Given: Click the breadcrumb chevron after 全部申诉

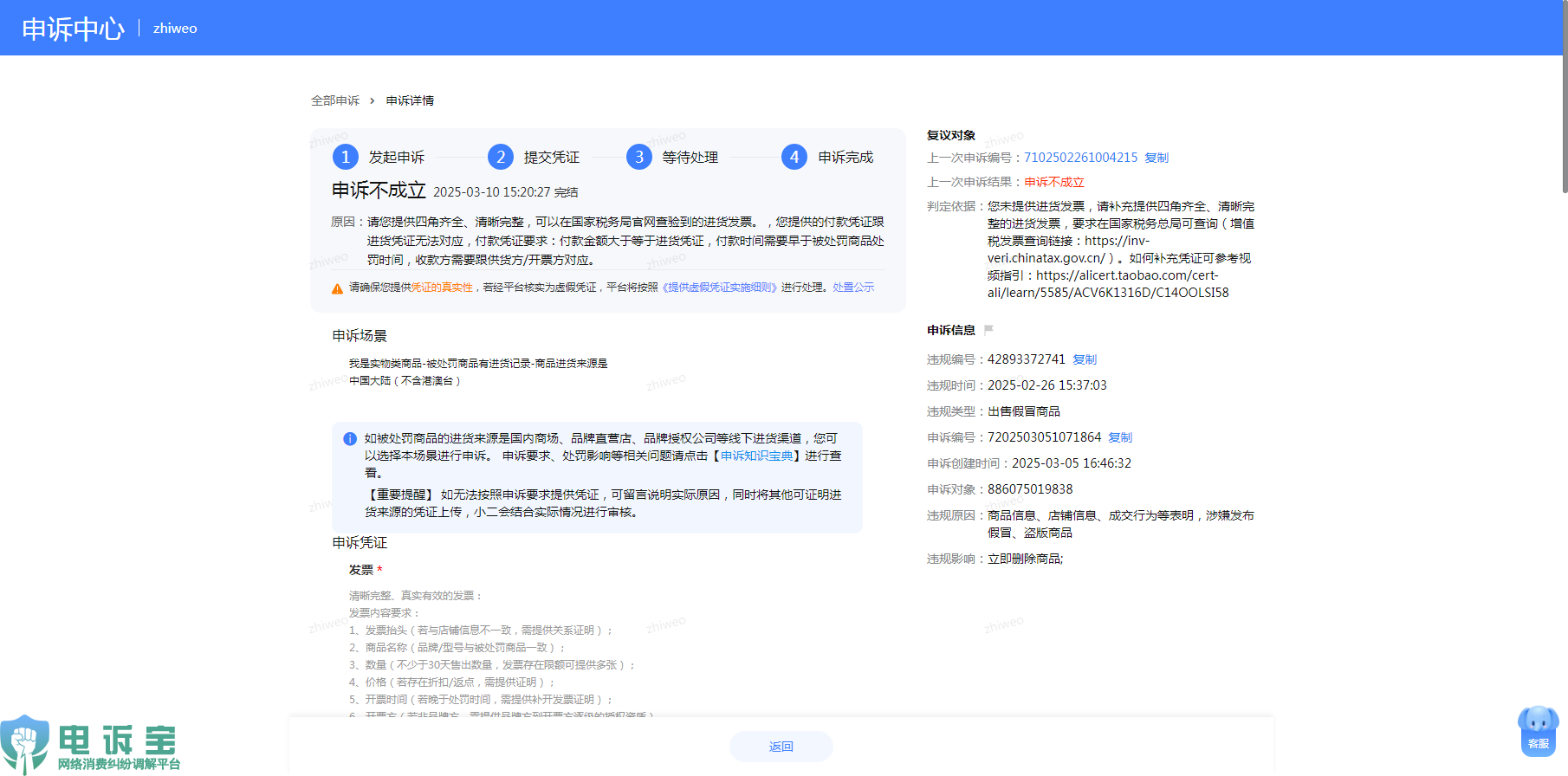Looking at the screenshot, I should 373,101.
